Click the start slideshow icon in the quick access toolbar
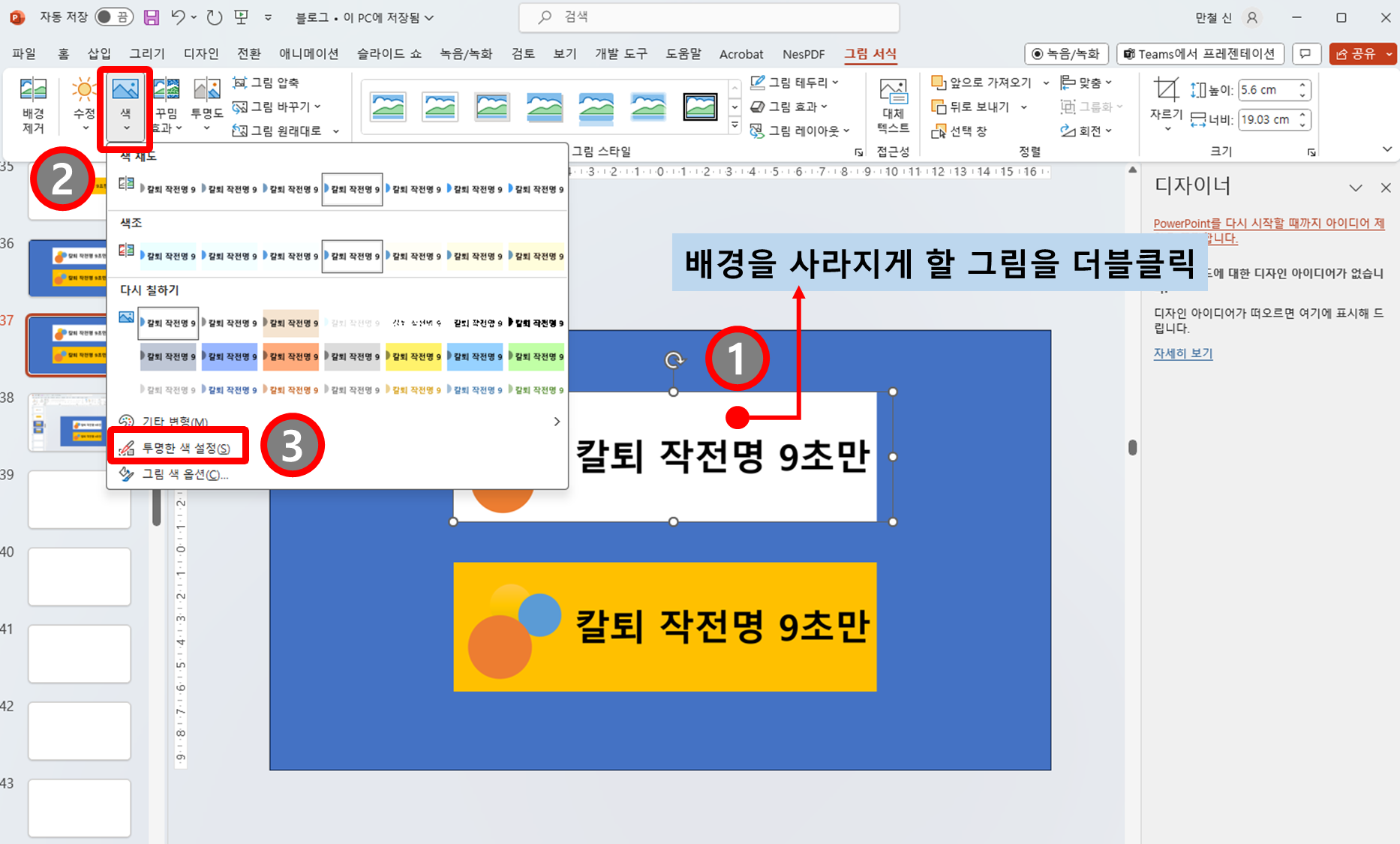The image size is (1400, 844). coord(241,17)
